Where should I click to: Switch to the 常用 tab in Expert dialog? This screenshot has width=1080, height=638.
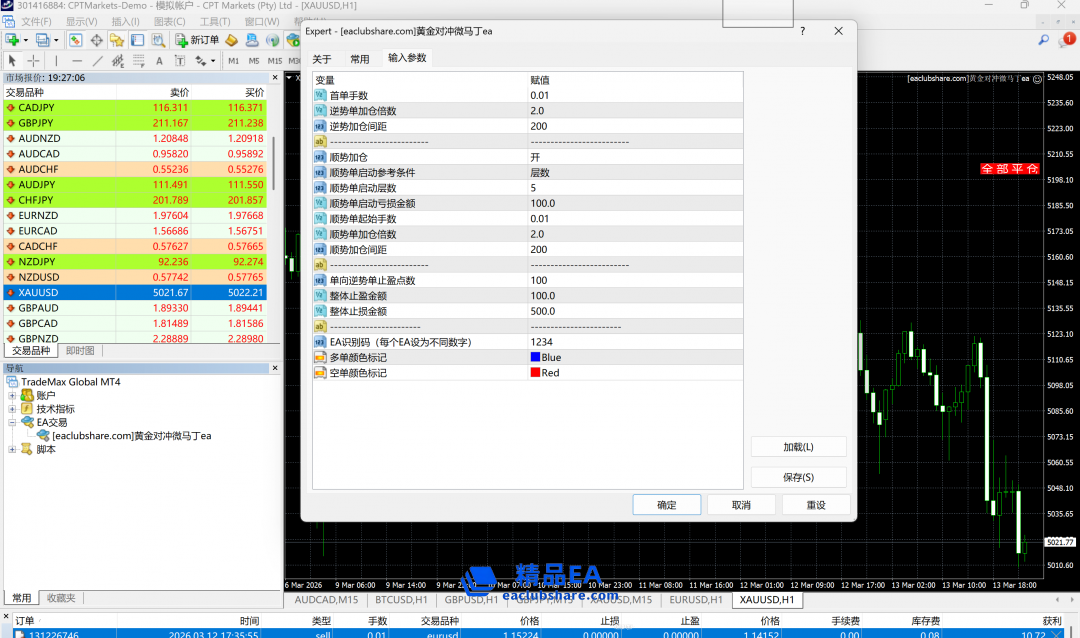tap(359, 59)
